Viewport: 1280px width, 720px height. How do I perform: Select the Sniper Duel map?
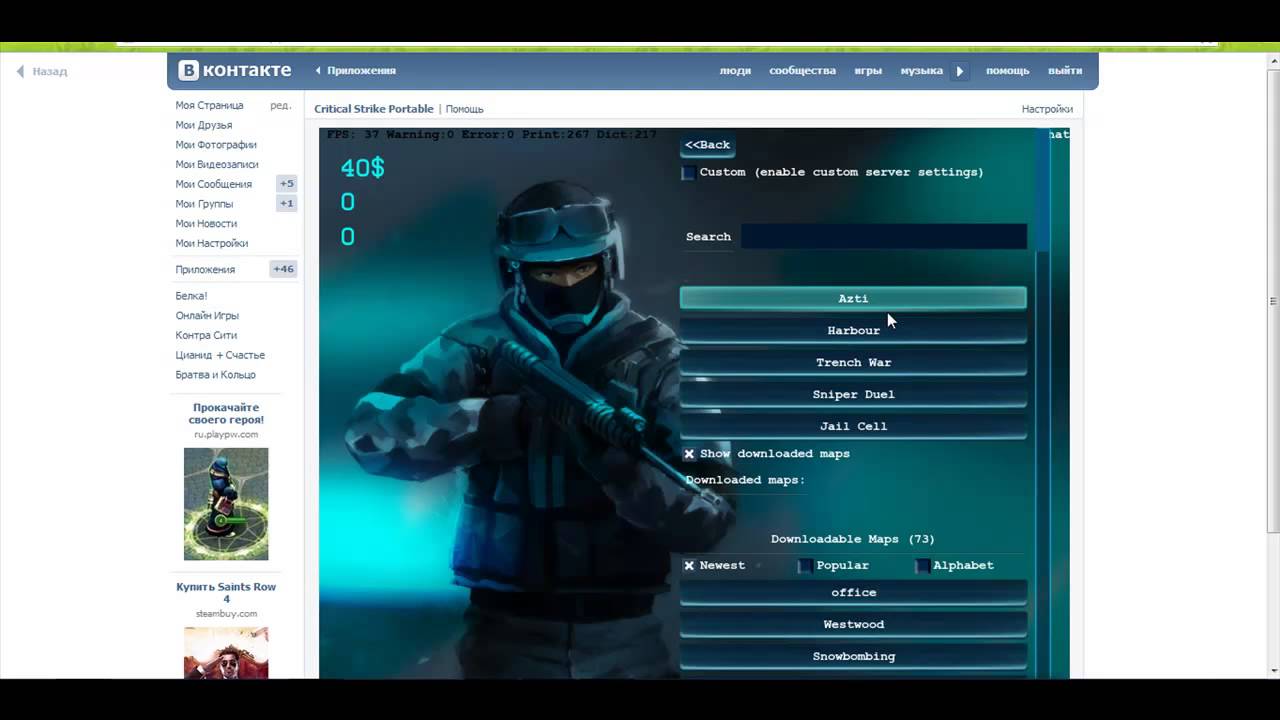pyautogui.click(x=853, y=394)
